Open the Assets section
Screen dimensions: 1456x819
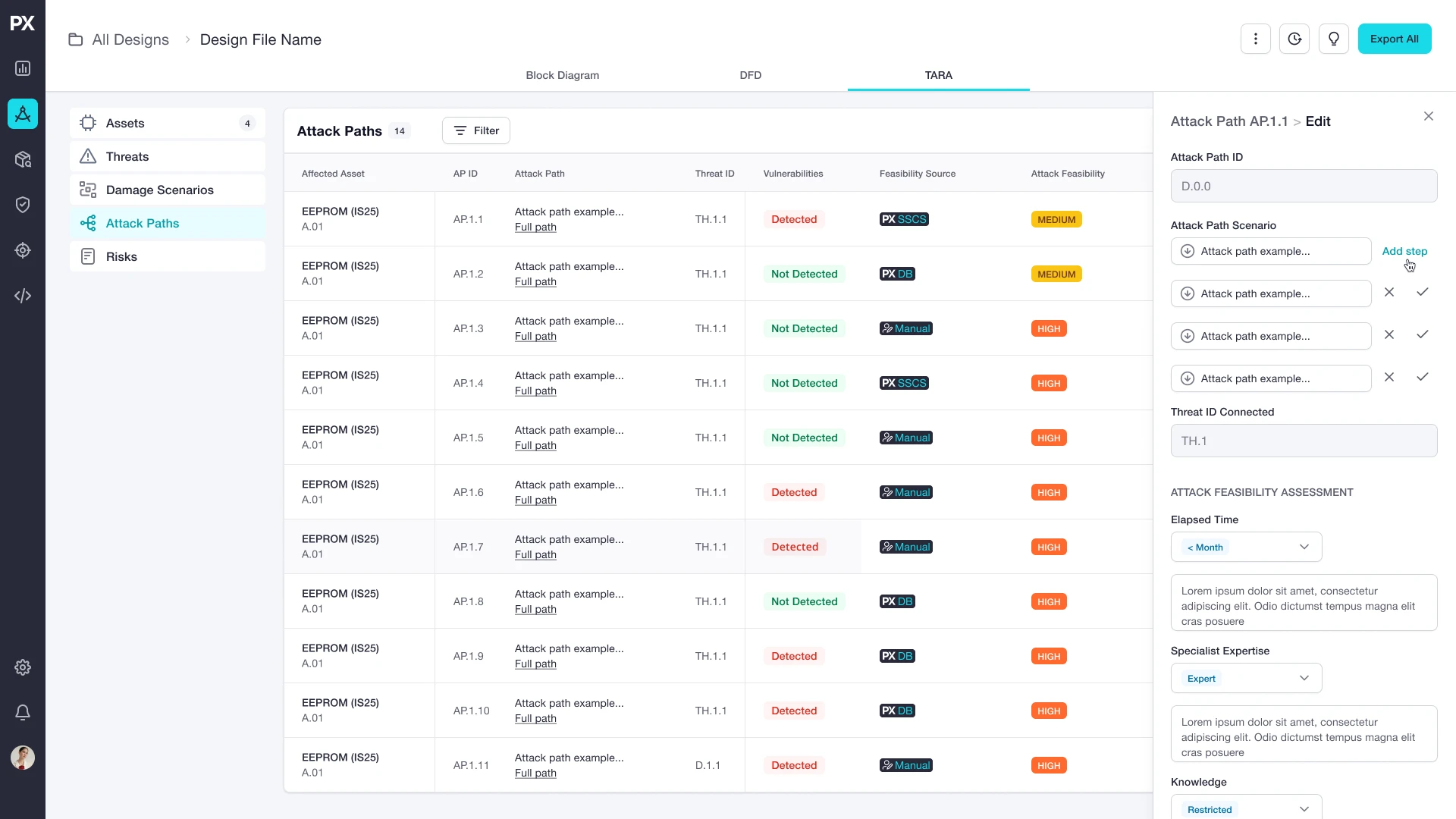pyautogui.click(x=168, y=123)
